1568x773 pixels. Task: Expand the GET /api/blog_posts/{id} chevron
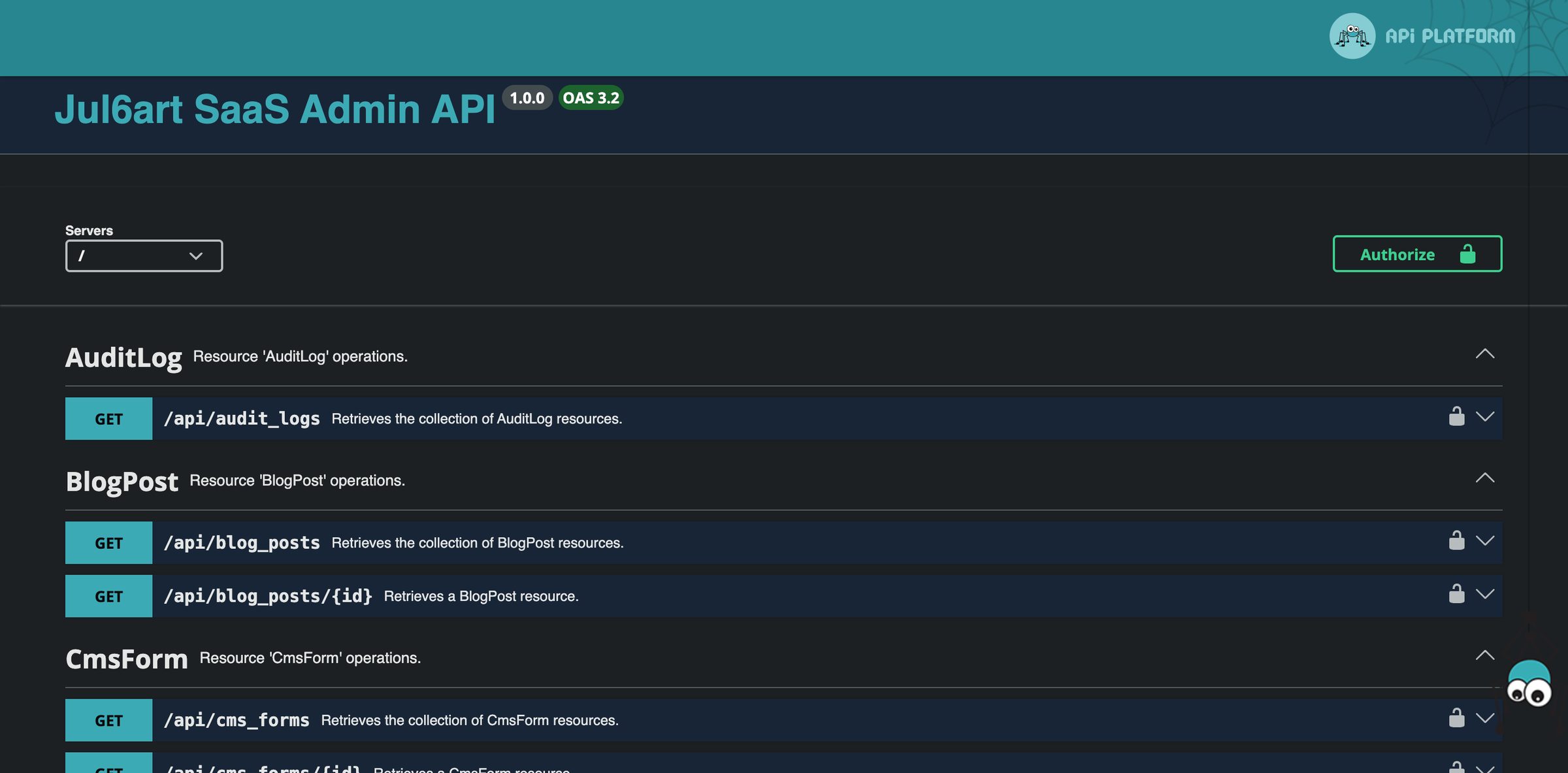[x=1484, y=595]
